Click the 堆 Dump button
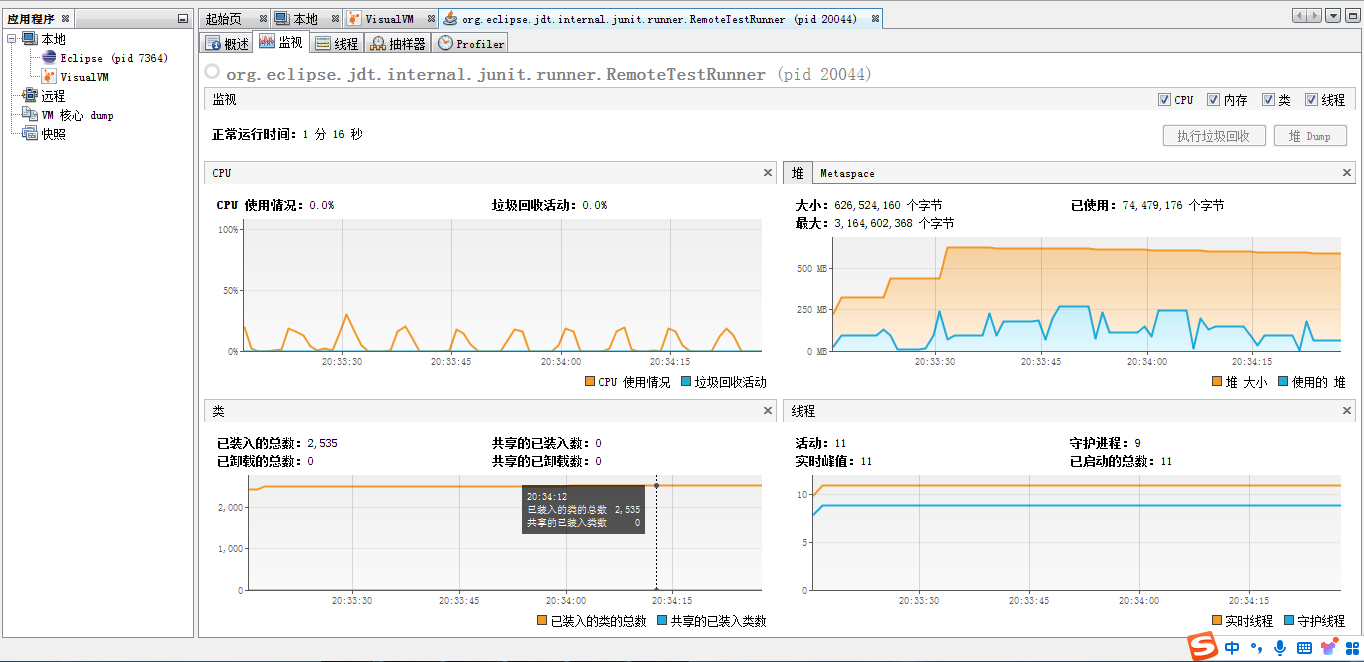This screenshot has width=1364, height=662. (x=1310, y=136)
